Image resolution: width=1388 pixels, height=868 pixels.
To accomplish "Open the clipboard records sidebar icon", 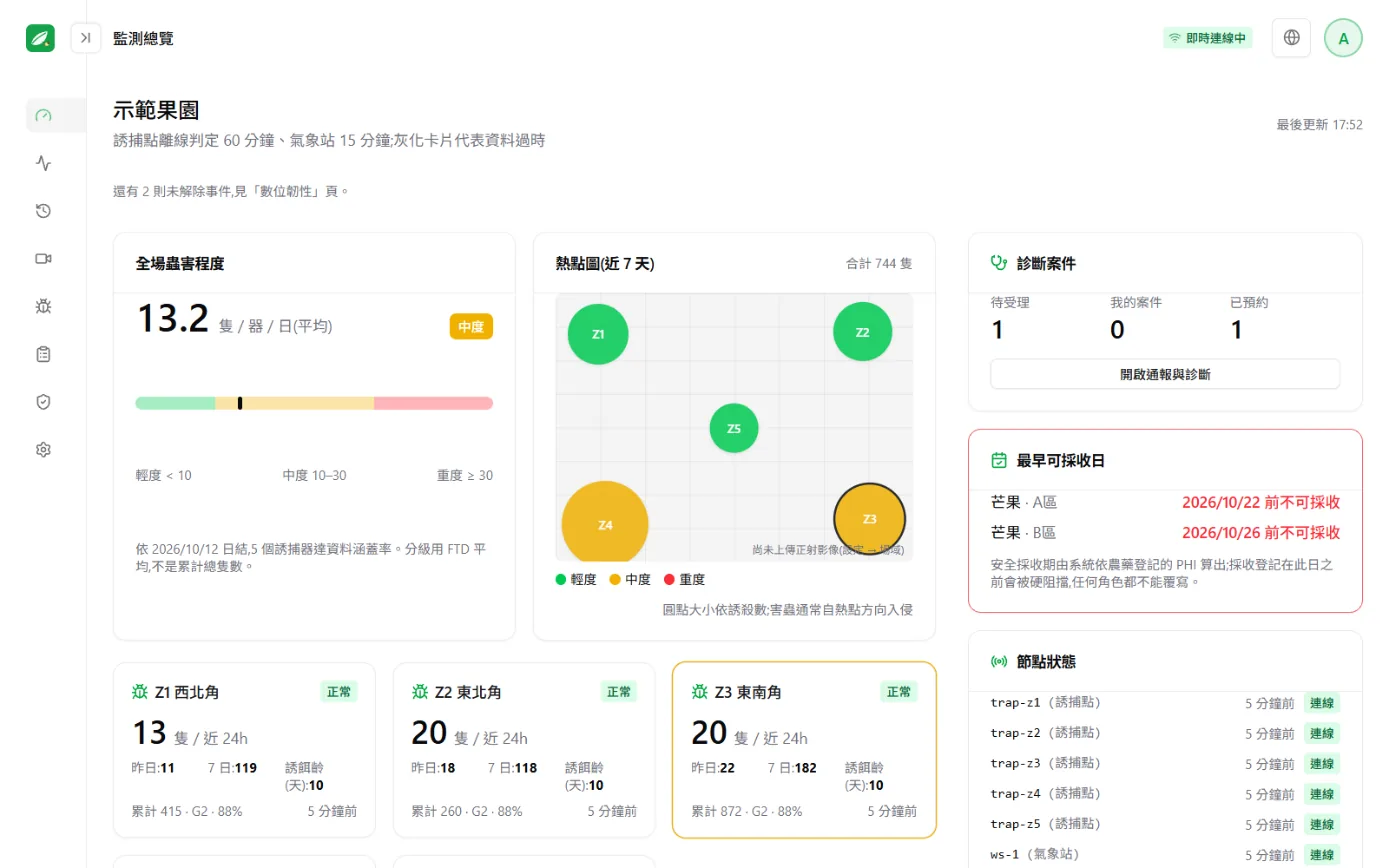I will click(x=43, y=354).
